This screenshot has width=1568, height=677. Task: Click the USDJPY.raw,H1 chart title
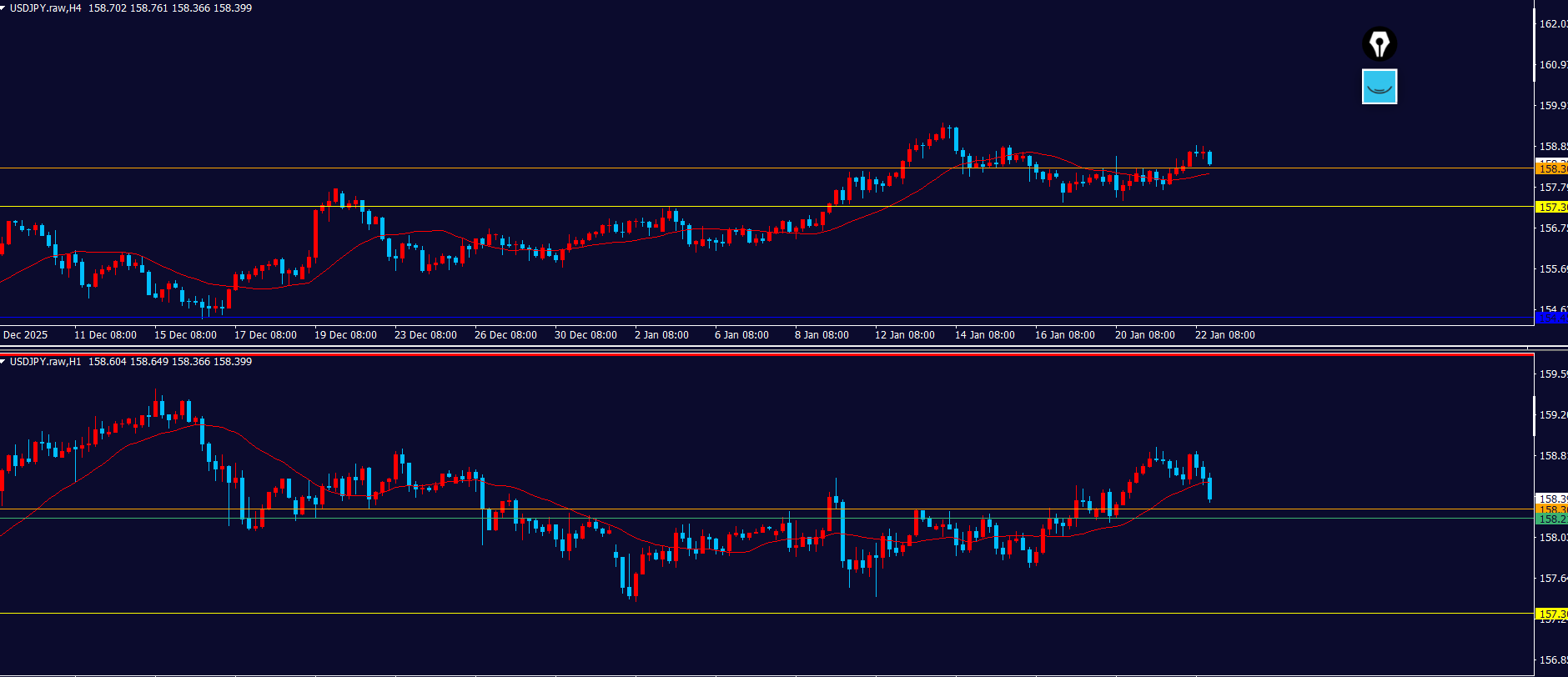[x=45, y=362]
